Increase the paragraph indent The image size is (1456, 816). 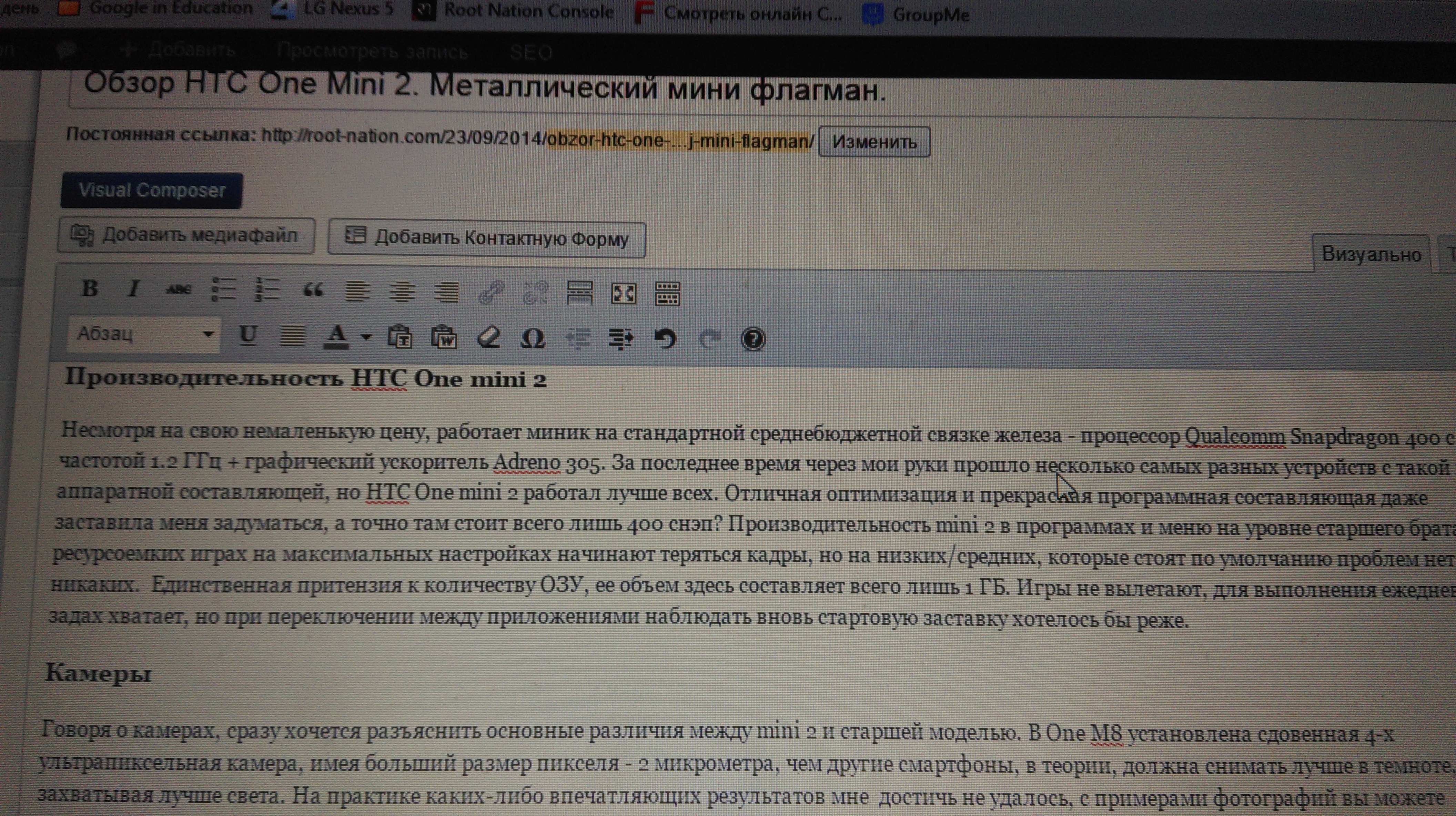[621, 339]
